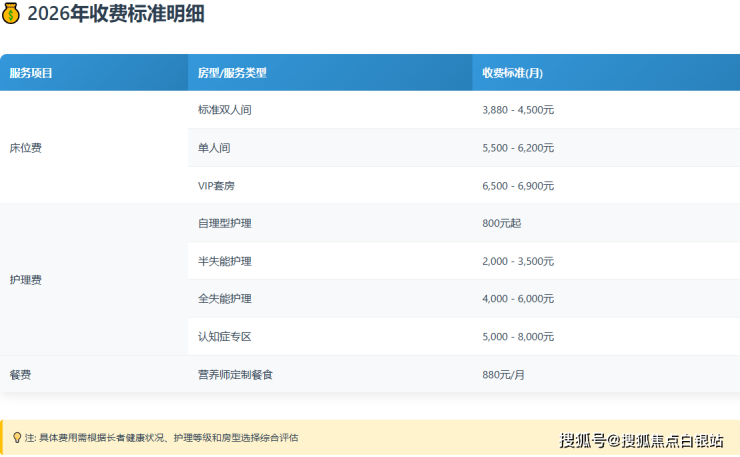Click the 护理费 category cell
Screen dimensions: 740x457
click(25, 280)
